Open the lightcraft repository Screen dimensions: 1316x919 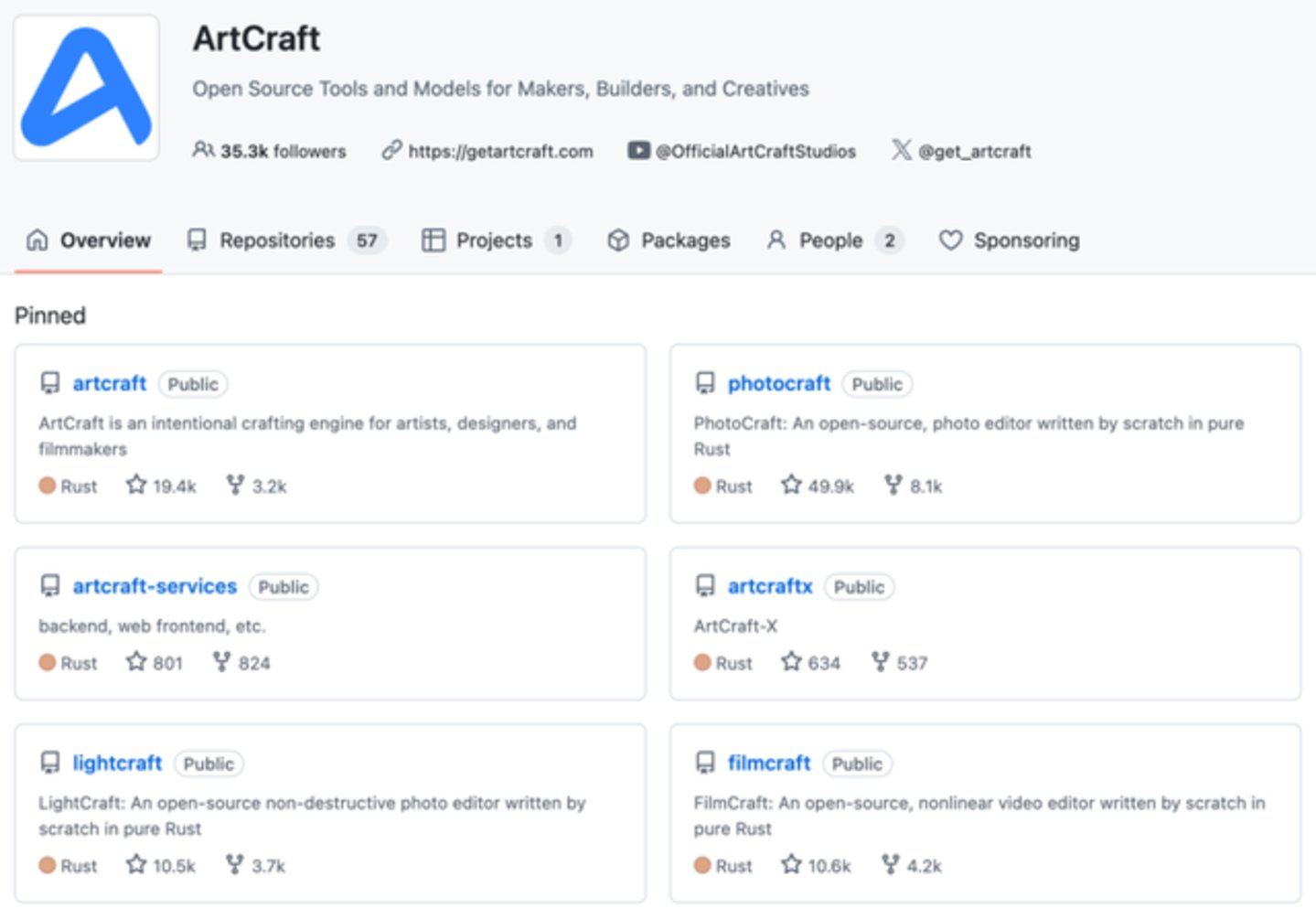[117, 763]
